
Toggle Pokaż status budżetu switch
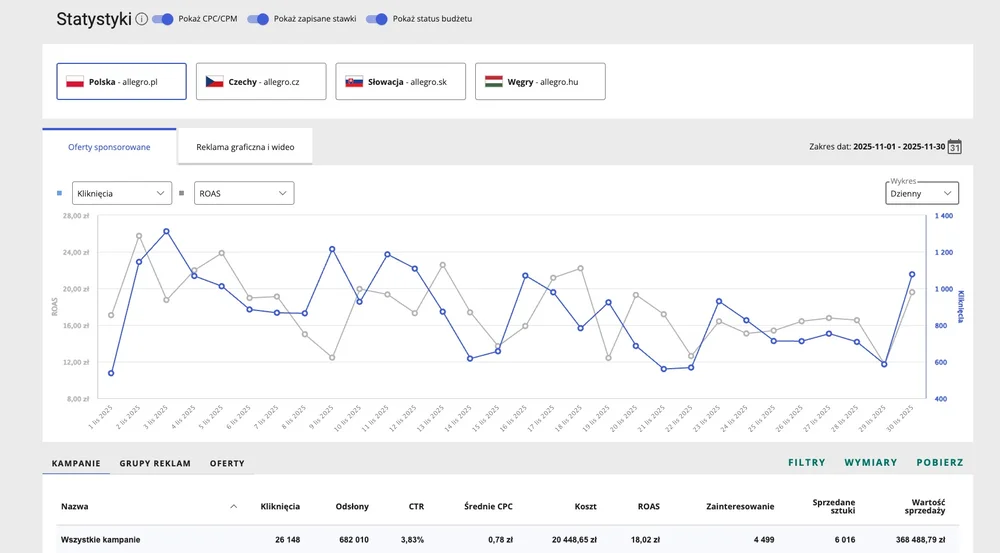pyautogui.click(x=377, y=19)
